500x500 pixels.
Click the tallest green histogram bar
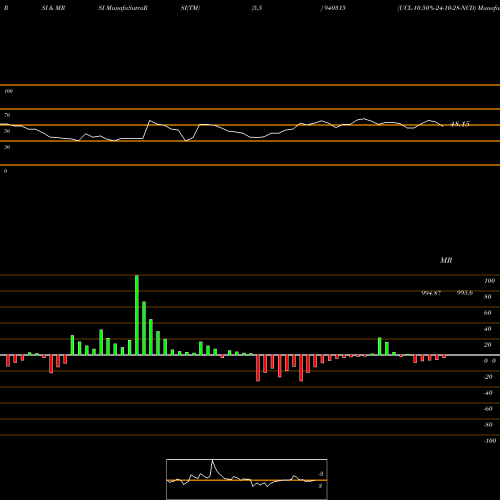coord(137,315)
